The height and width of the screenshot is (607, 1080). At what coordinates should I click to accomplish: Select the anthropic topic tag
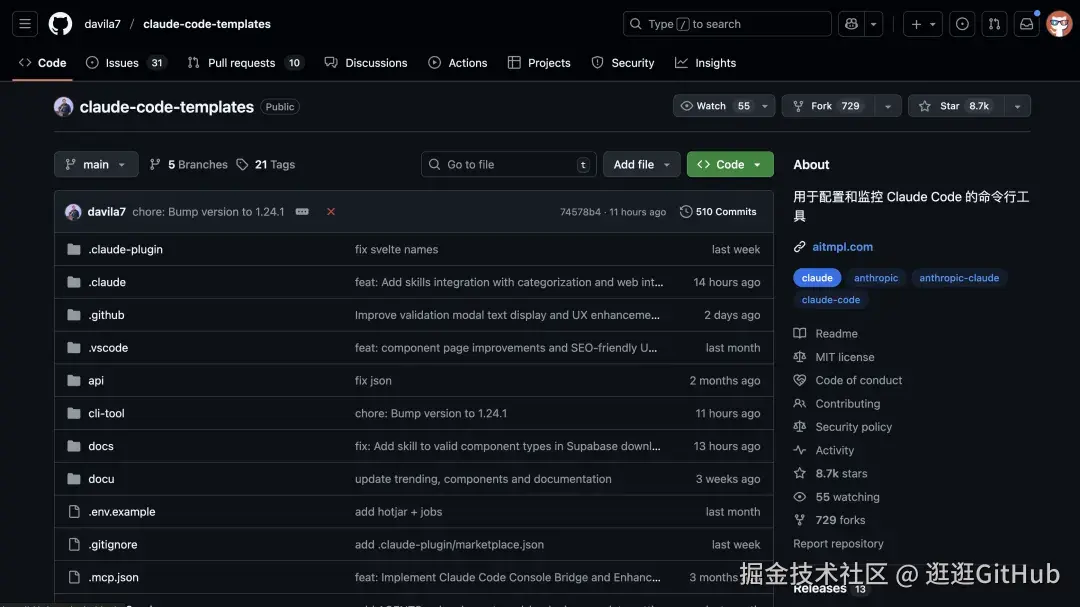point(876,278)
